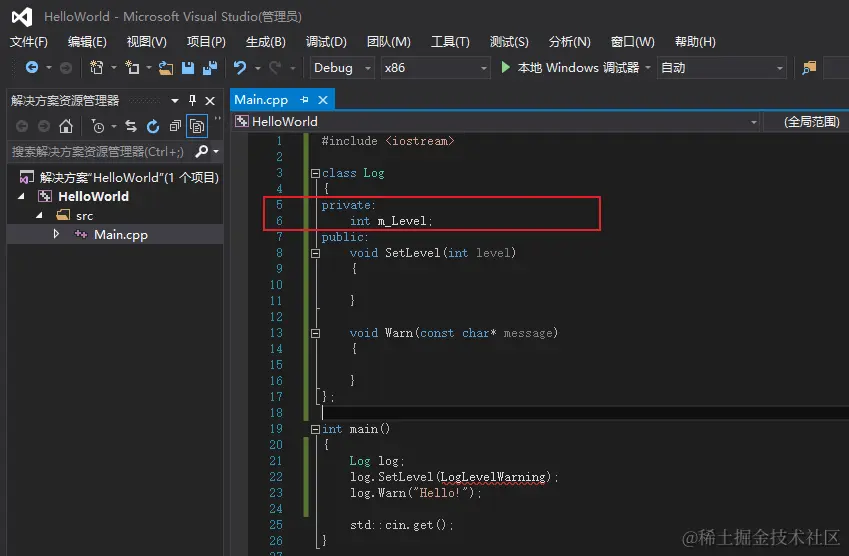The height and width of the screenshot is (556, 849).
Task: Click the Add New Item toolbar icon
Action: tap(132, 67)
